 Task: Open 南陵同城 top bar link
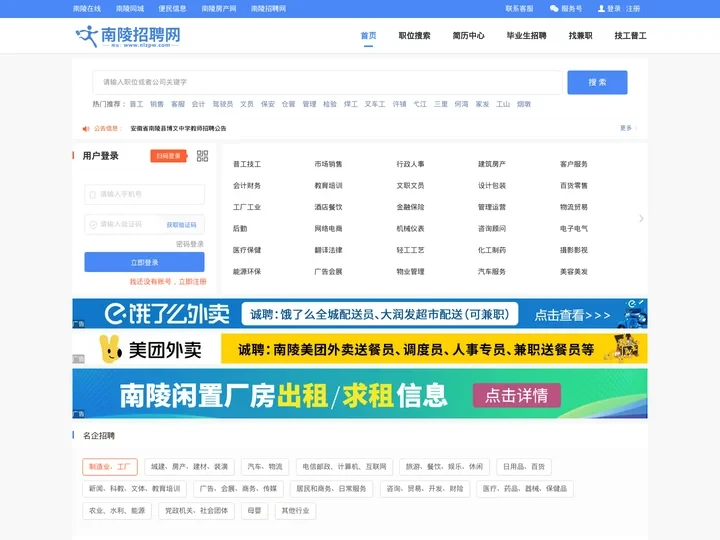(130, 9)
